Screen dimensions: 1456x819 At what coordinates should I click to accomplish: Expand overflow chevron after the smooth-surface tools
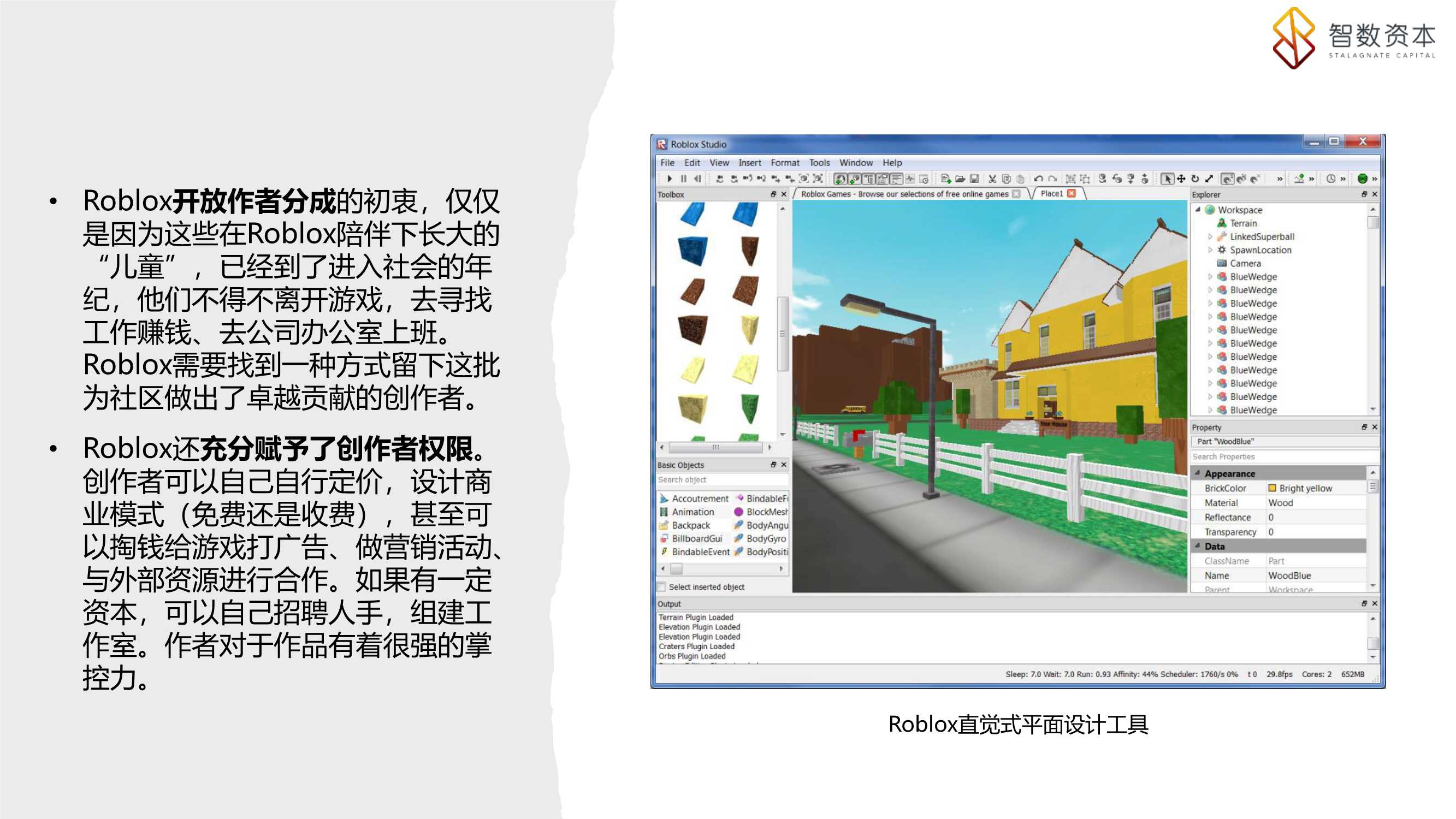[x=1280, y=179]
